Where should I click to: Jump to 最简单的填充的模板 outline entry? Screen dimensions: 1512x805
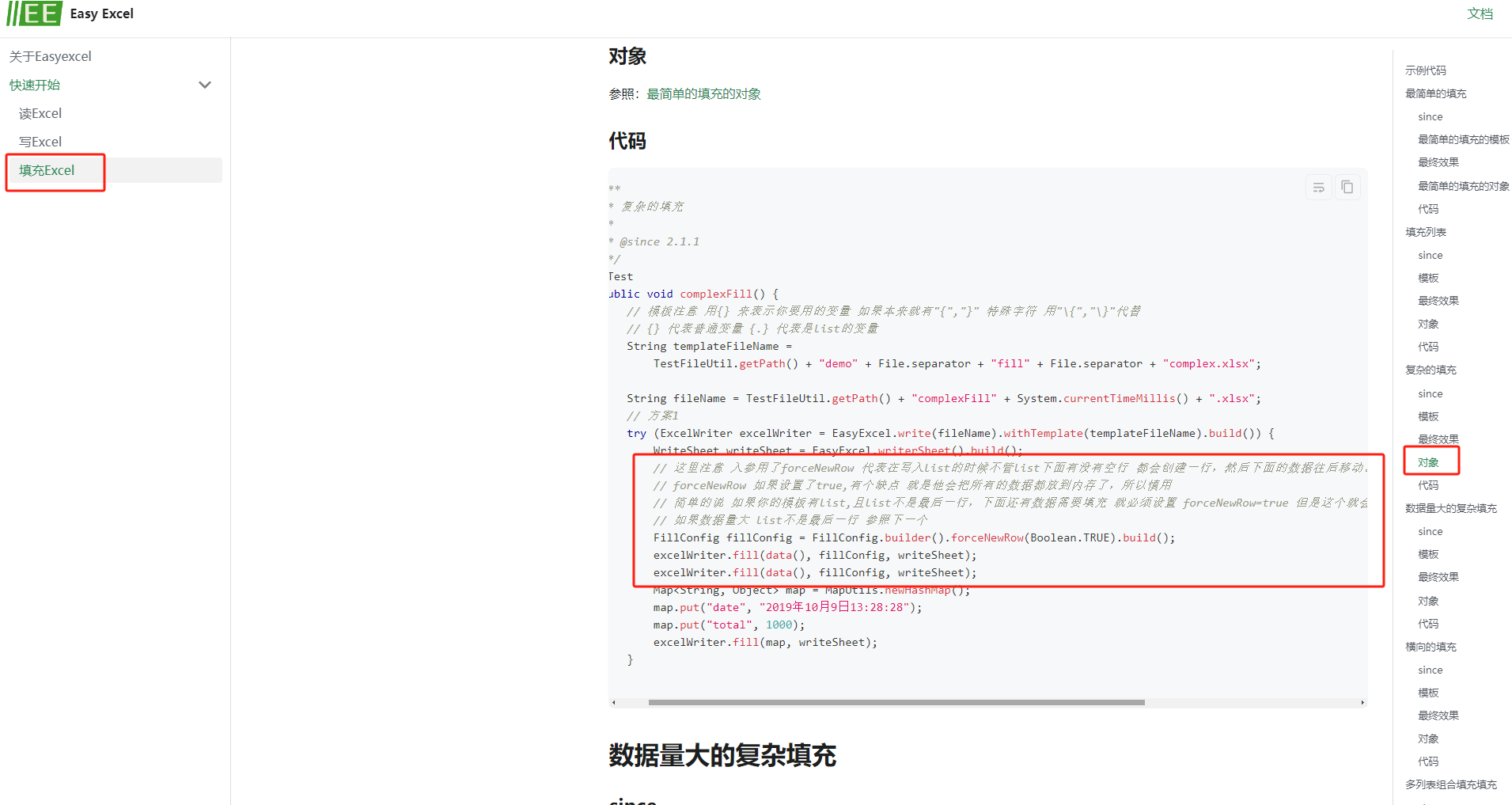[x=1463, y=139]
